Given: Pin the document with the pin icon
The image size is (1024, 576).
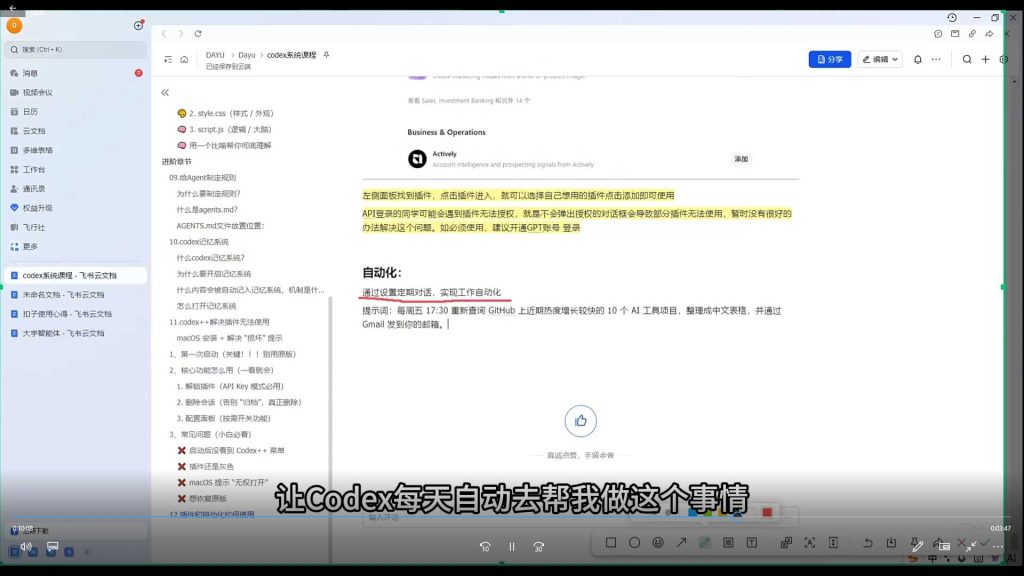Looking at the screenshot, I should coord(327,55).
